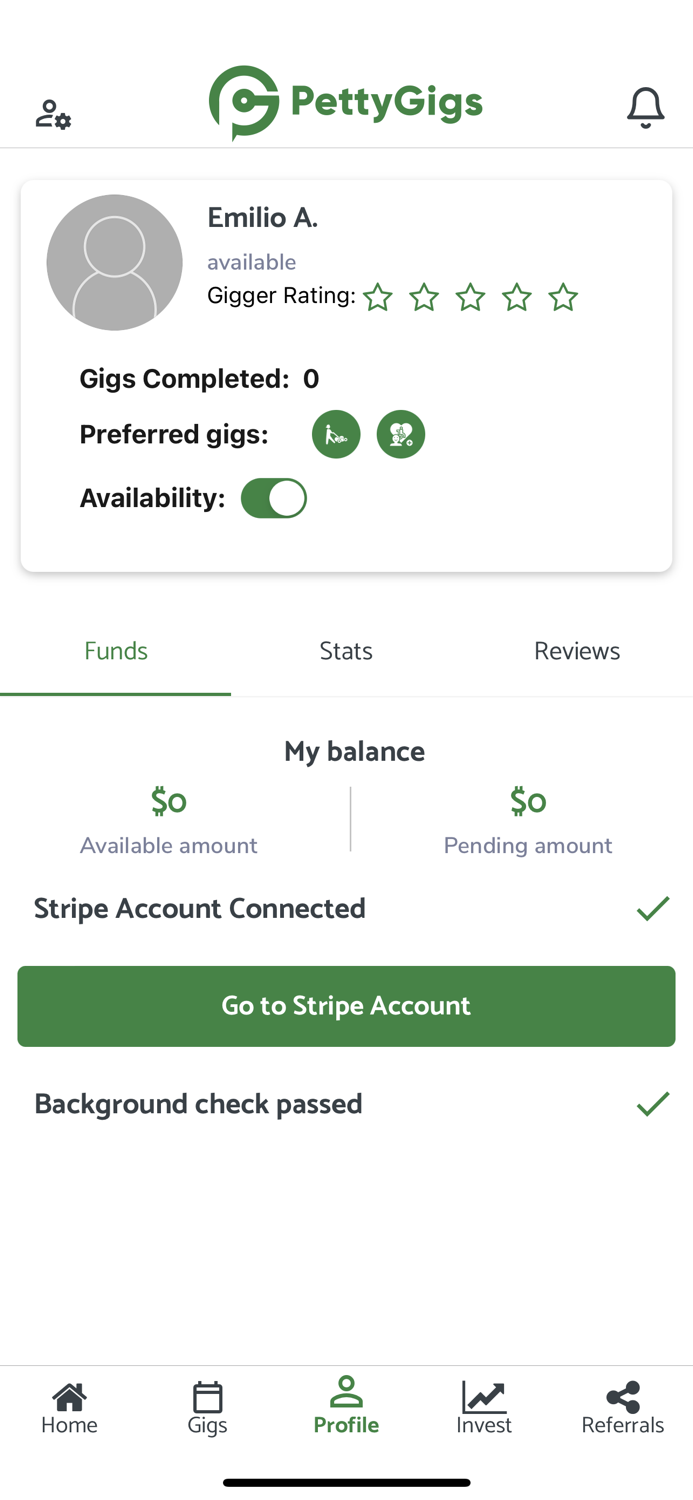Tap the heart care preferred gig icon
The image size is (693, 1500).
tap(401, 435)
